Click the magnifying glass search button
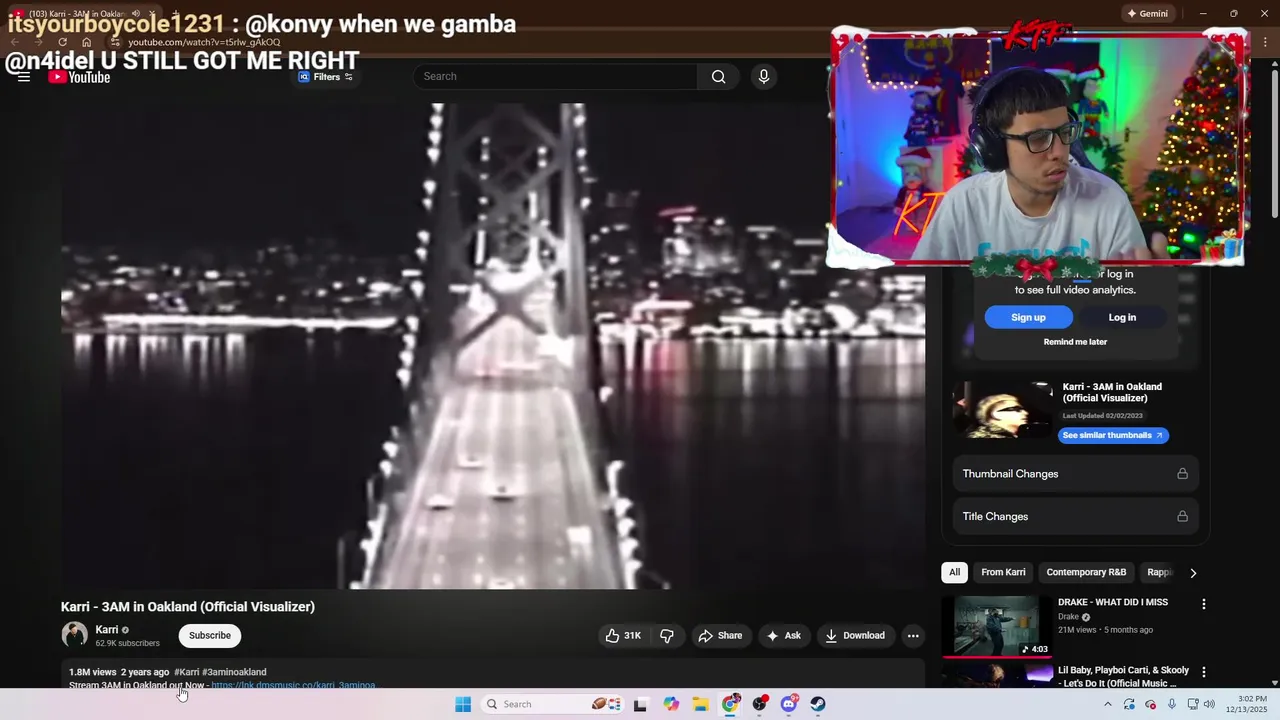 pos(718,76)
